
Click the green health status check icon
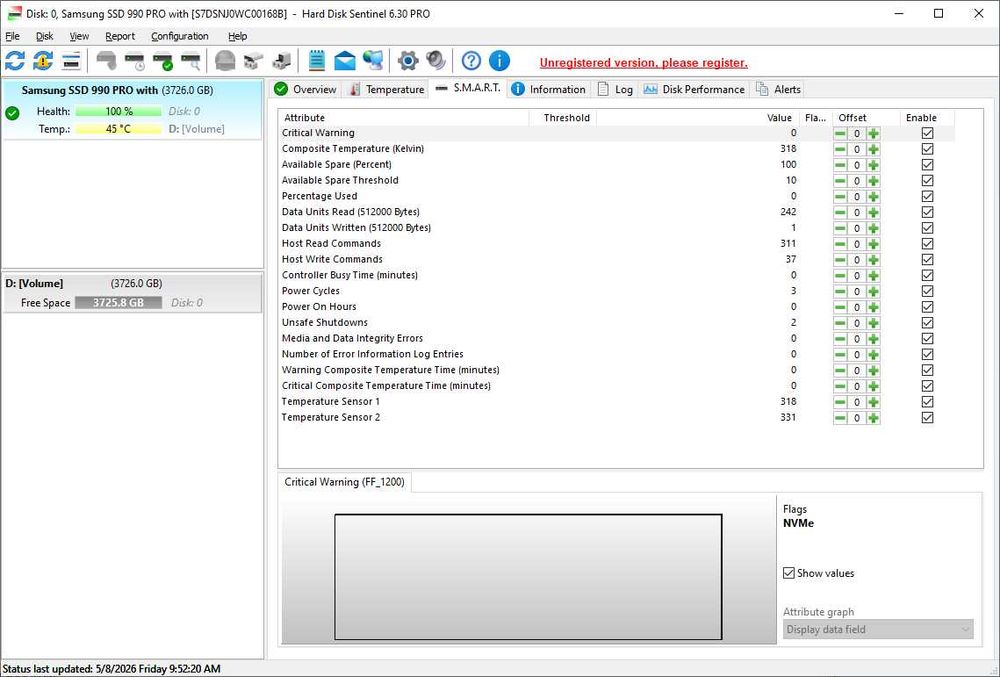click(x=12, y=113)
